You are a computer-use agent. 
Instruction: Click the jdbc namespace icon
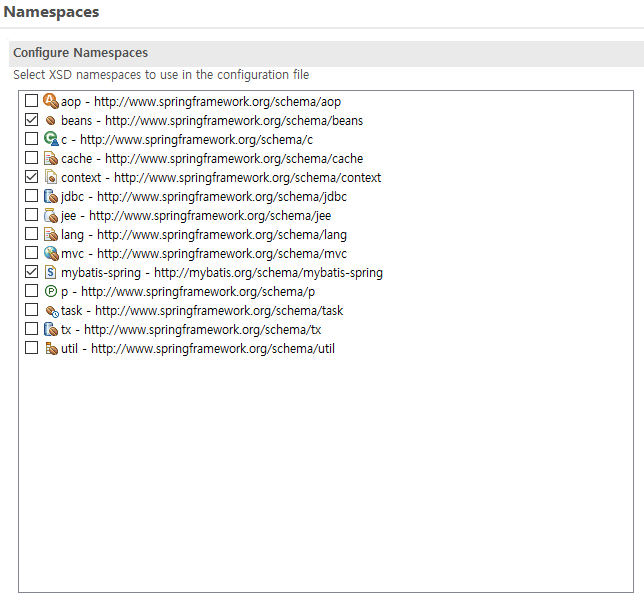click(x=51, y=196)
